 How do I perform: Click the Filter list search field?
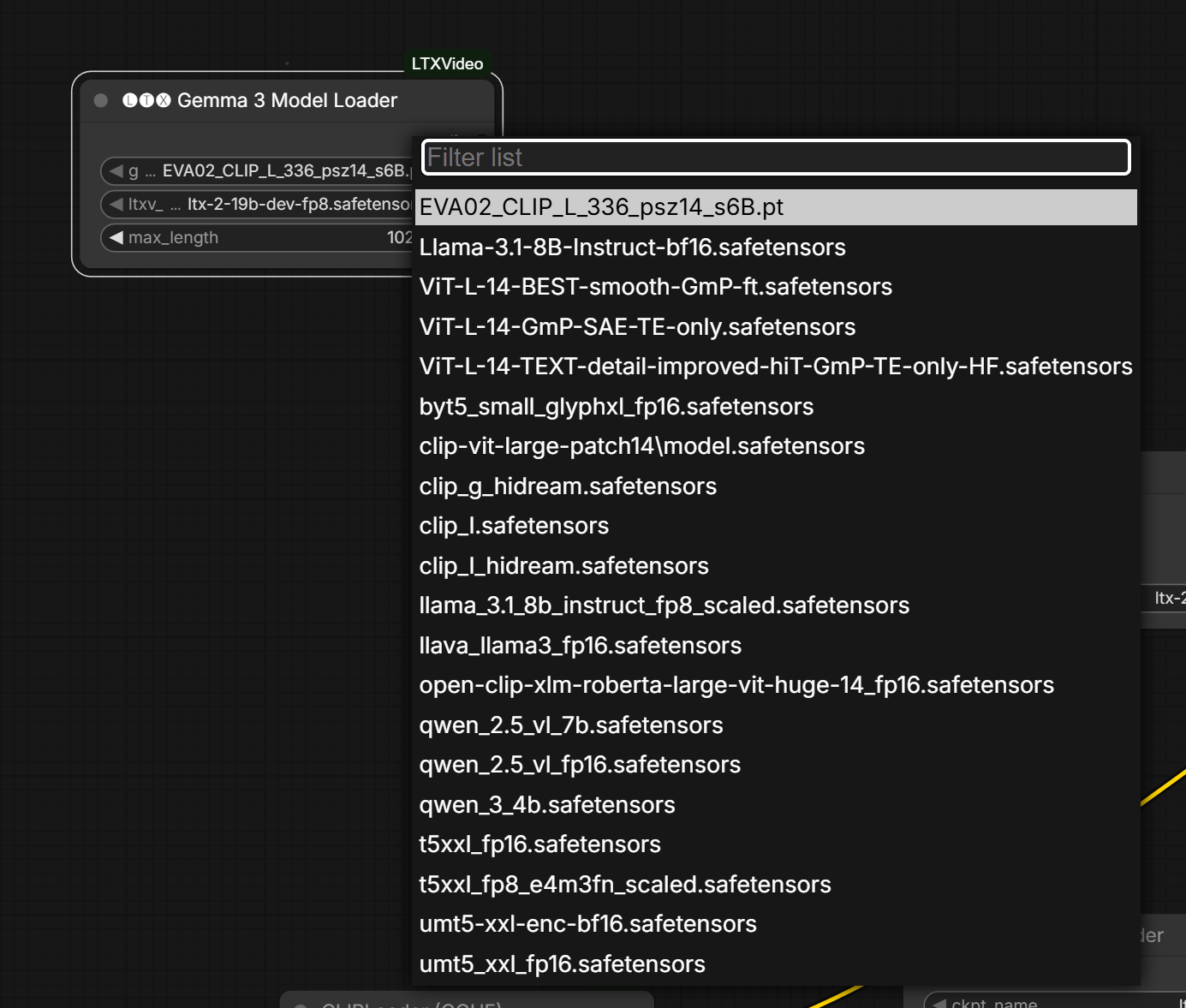pyautogui.click(x=776, y=158)
